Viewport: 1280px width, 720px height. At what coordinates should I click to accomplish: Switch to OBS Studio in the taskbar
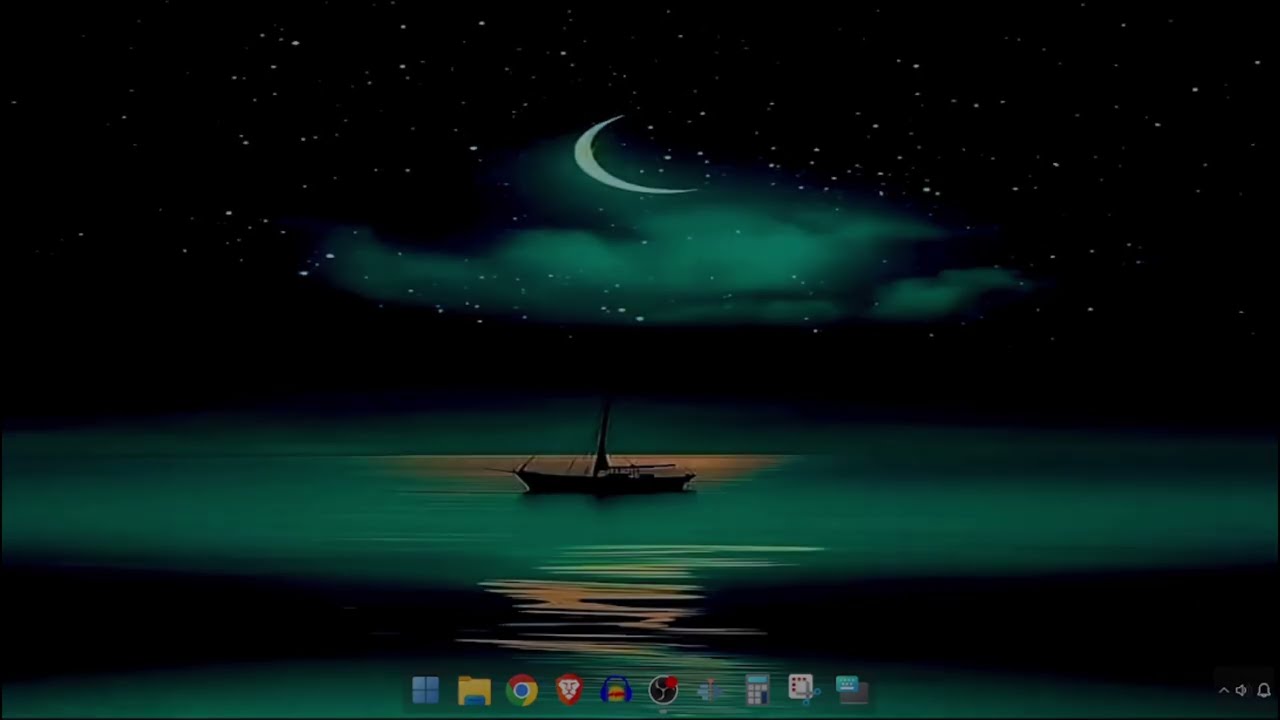tap(663, 690)
